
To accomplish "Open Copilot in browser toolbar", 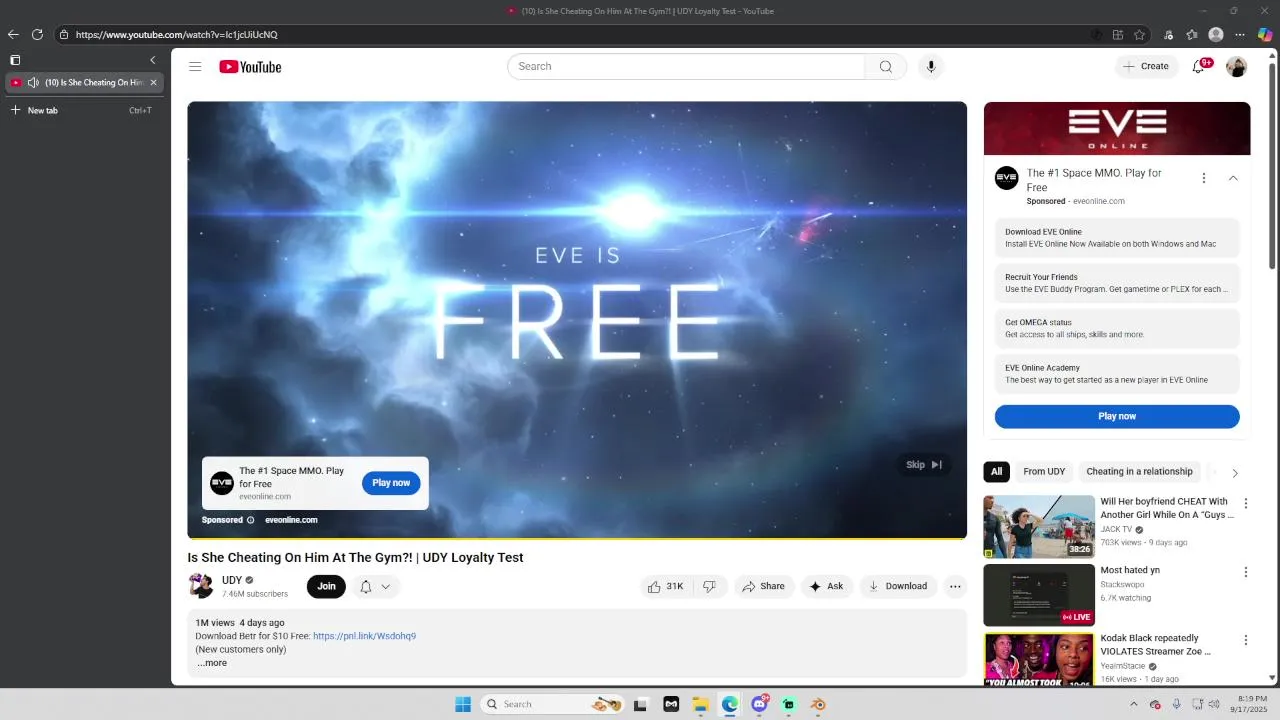I will pyautogui.click(x=1265, y=34).
